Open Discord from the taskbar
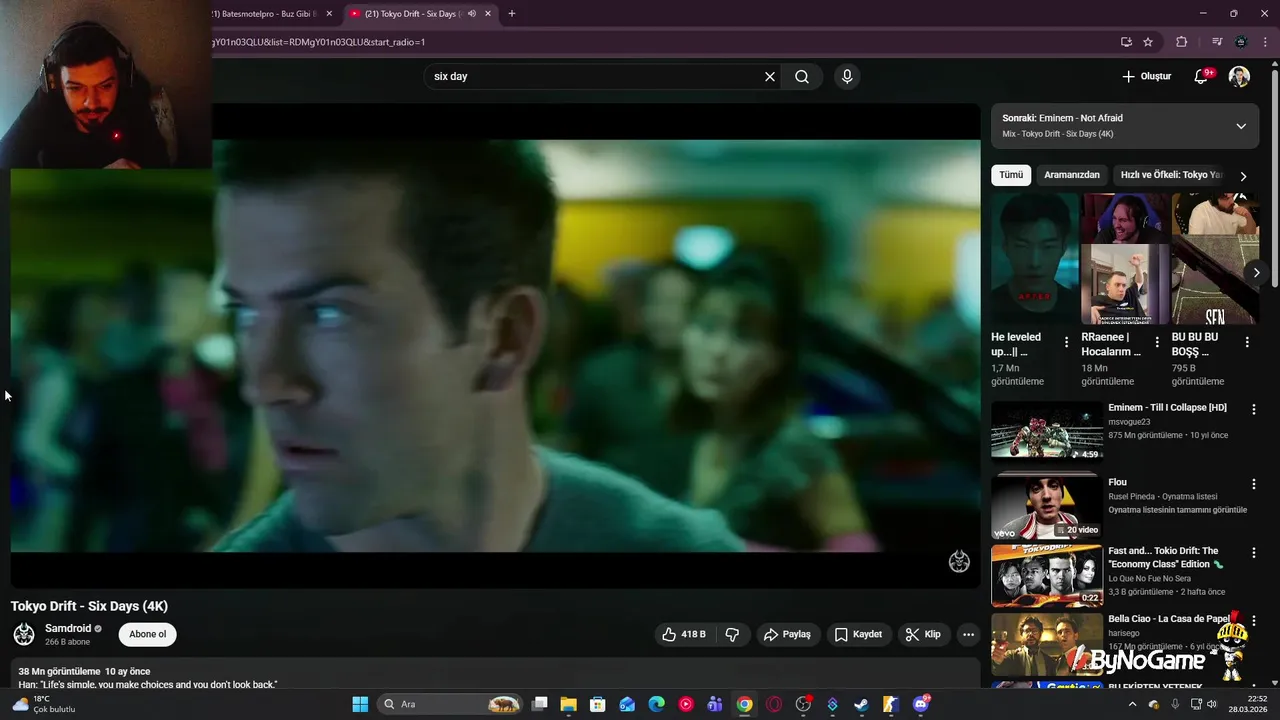Image resolution: width=1280 pixels, height=720 pixels. tap(920, 704)
